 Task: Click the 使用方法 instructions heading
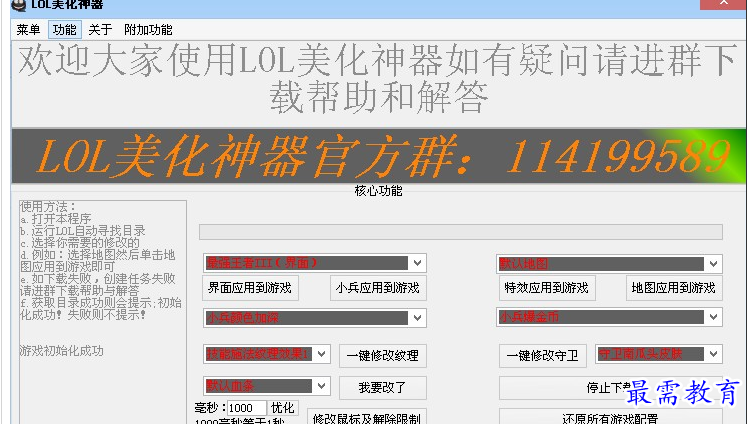coord(48,207)
